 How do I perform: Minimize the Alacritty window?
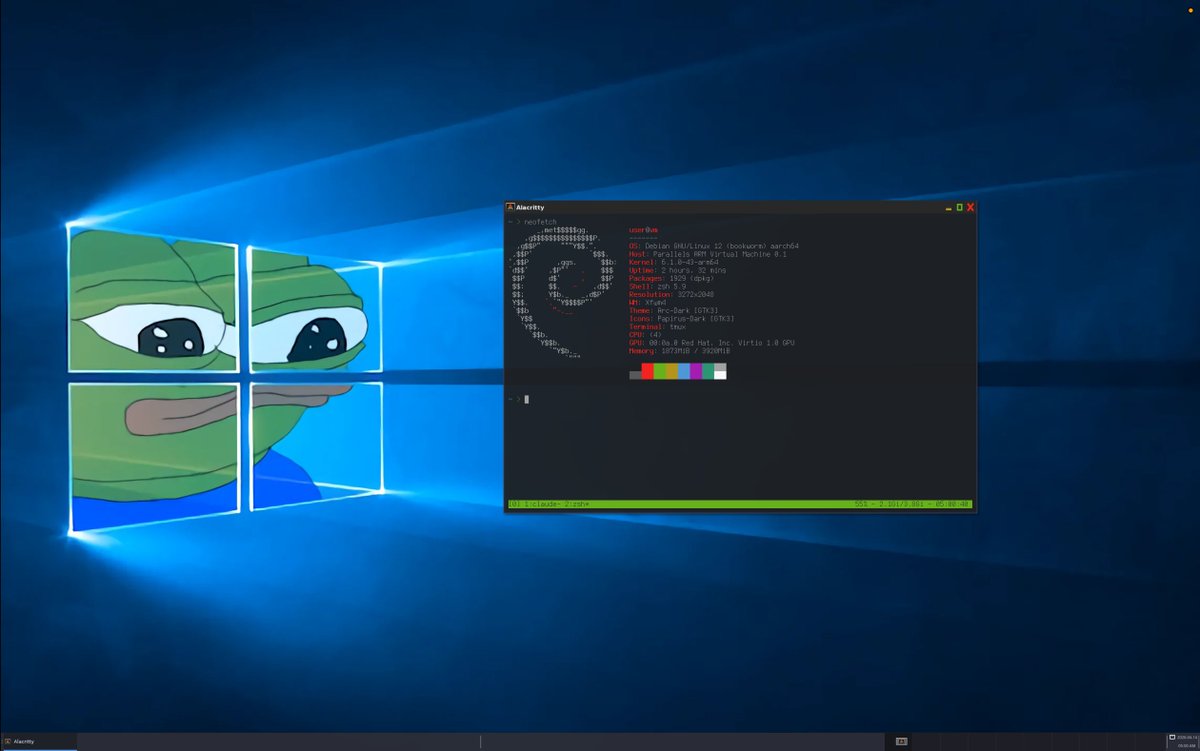tap(948, 208)
